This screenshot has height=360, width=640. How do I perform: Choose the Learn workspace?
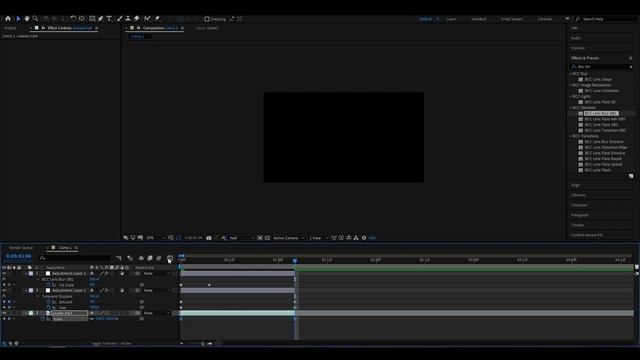click(451, 19)
